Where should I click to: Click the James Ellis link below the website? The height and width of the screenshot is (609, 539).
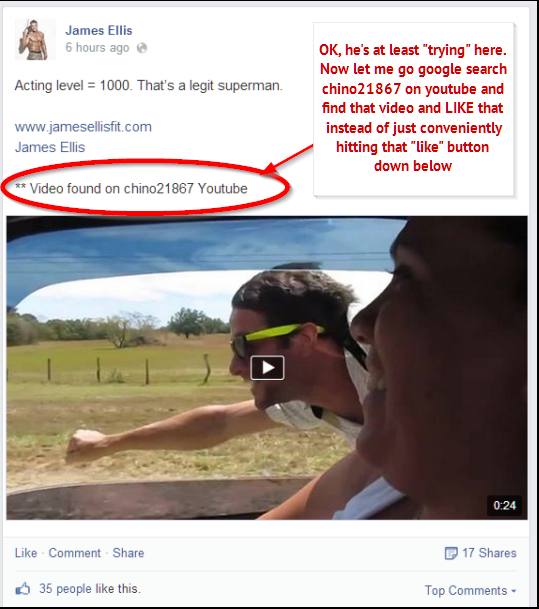50,147
